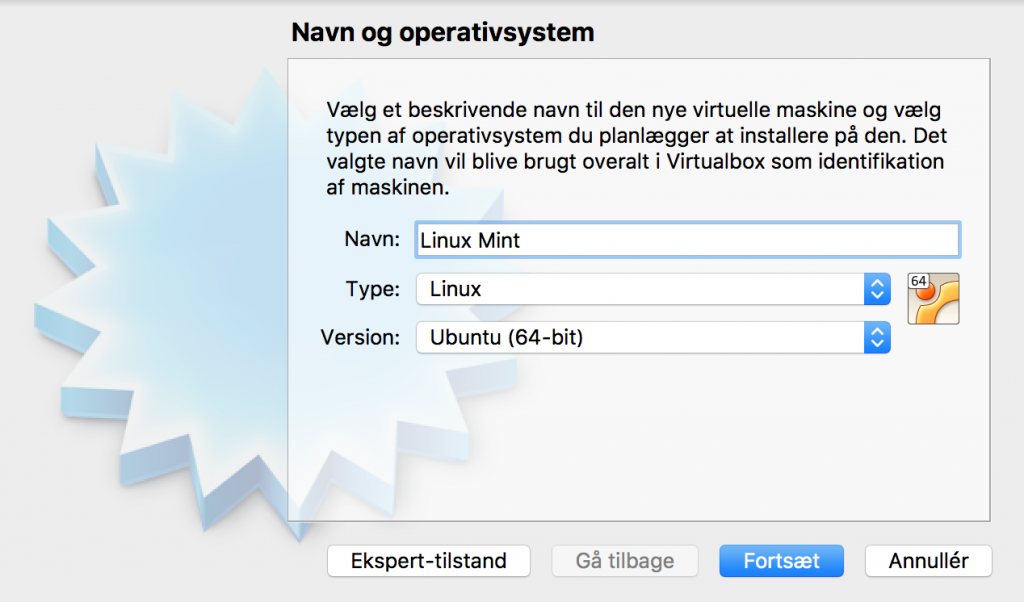Open the Type dropdown showing Linux
Screen dimensions: 1024x602
(x=640, y=290)
